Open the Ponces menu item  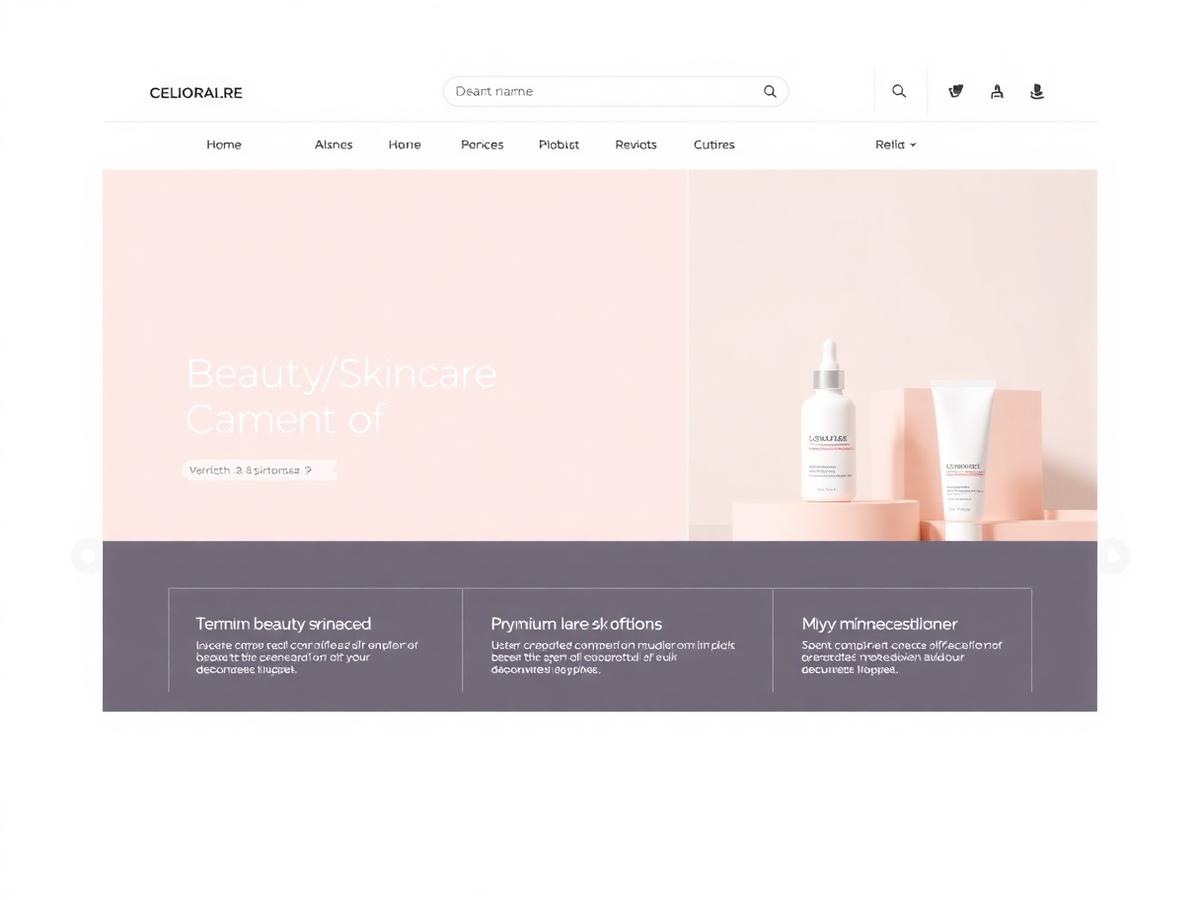tap(482, 145)
